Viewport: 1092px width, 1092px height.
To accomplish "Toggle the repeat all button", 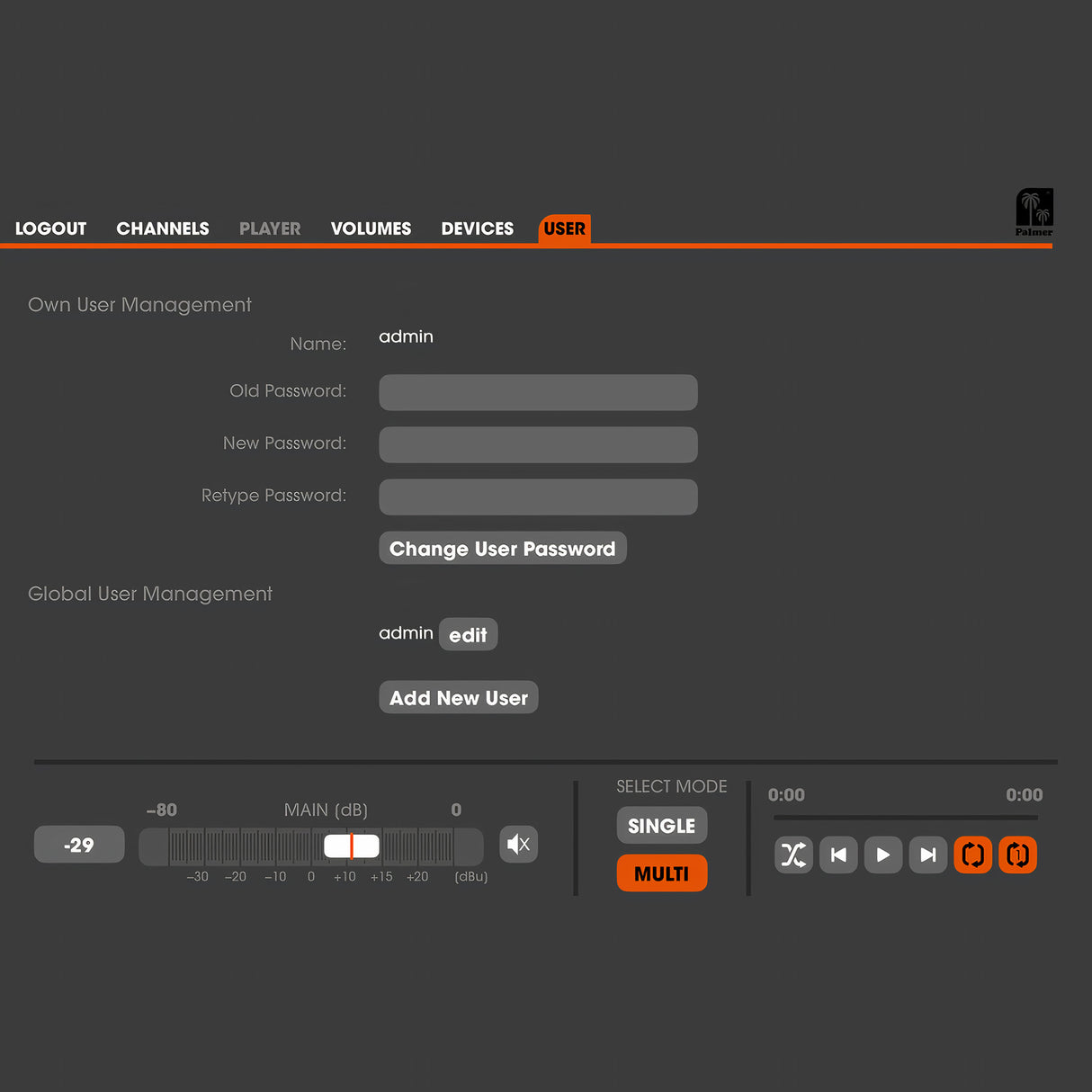I will [972, 855].
